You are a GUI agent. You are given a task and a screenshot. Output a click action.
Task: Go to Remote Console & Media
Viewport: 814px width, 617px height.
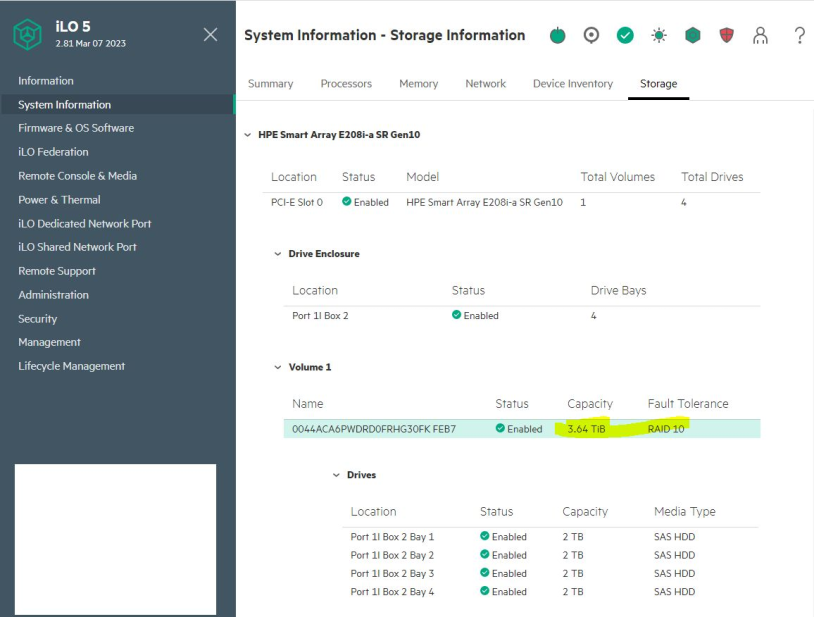pos(77,176)
